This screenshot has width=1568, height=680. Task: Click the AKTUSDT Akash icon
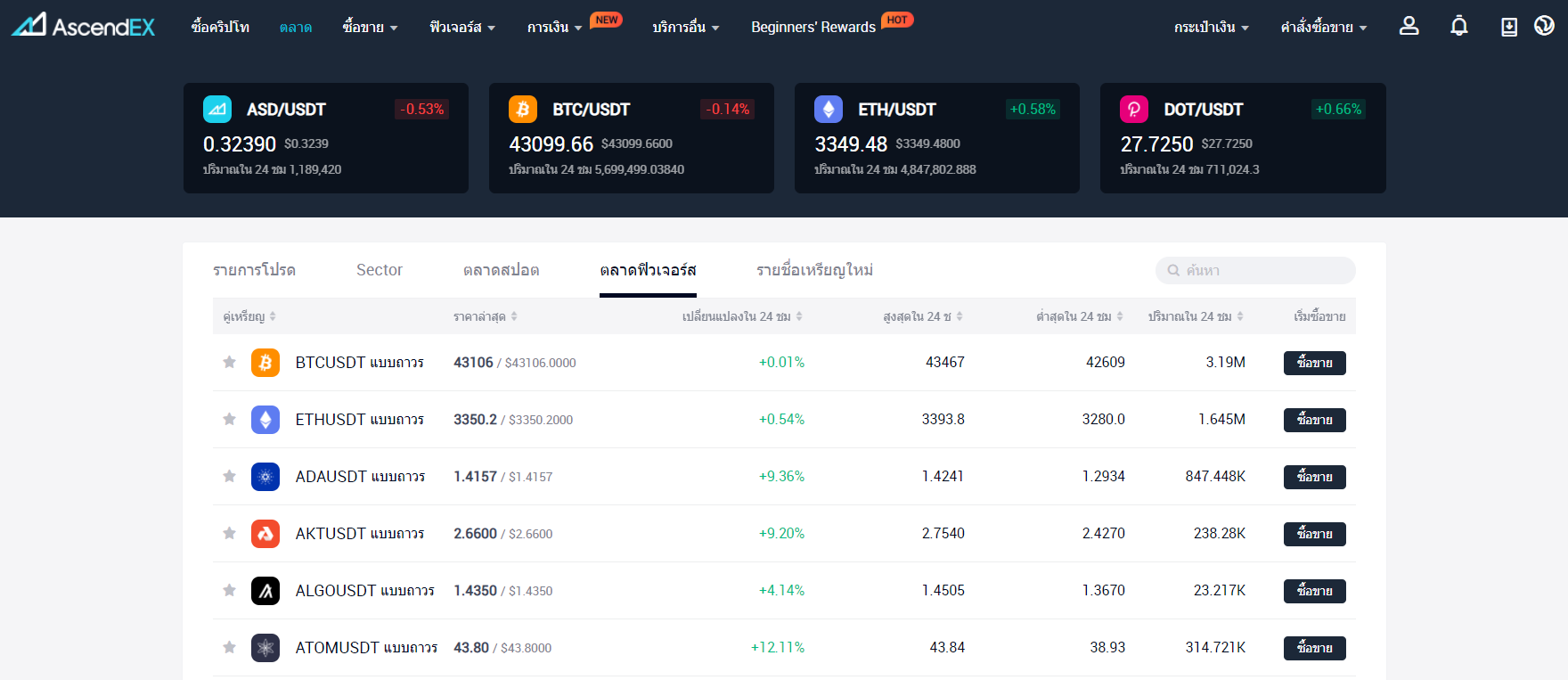click(x=265, y=534)
